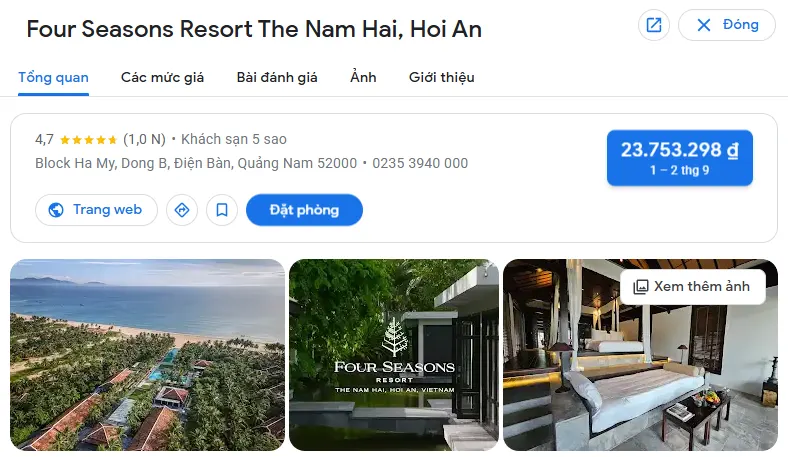788x457 pixels.
Task: Click the photo gallery icon in Xem thêm ảnh
Action: point(640,287)
